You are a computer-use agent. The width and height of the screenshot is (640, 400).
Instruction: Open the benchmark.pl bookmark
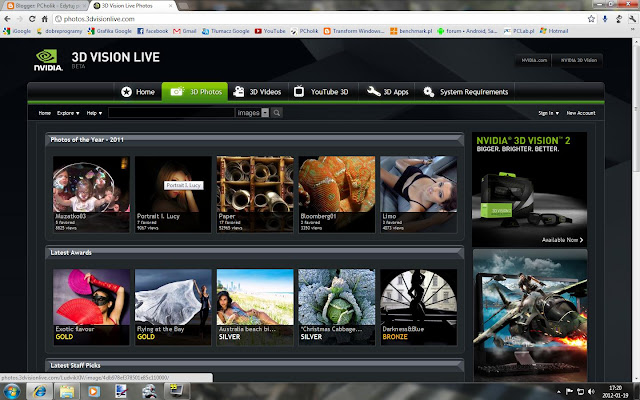coord(411,31)
